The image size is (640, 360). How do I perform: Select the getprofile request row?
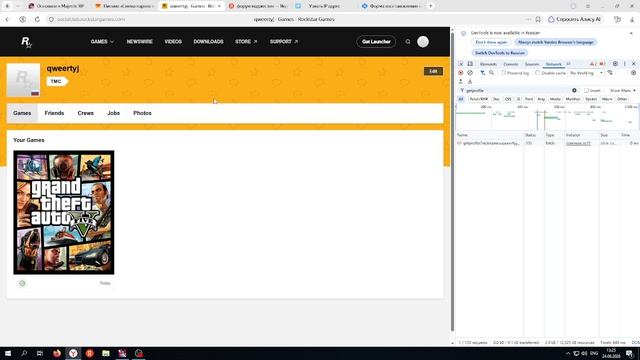click(548, 143)
